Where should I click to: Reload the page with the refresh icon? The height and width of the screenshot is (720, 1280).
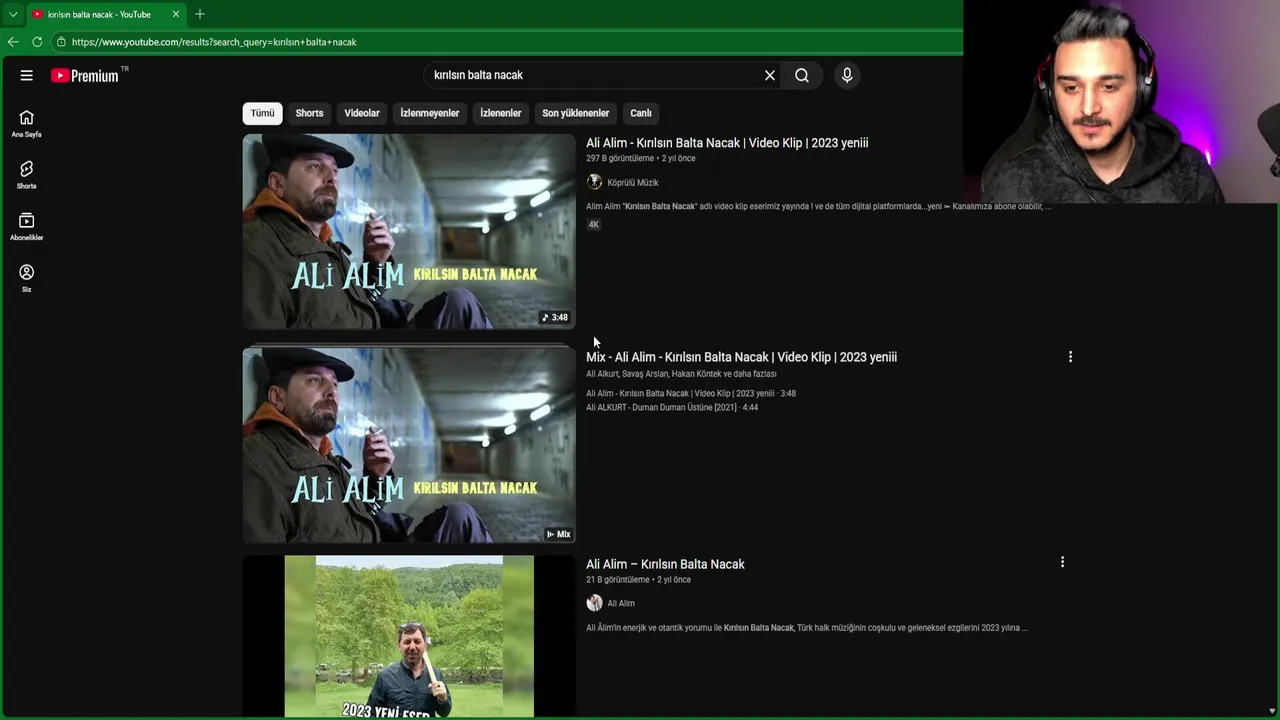[37, 42]
